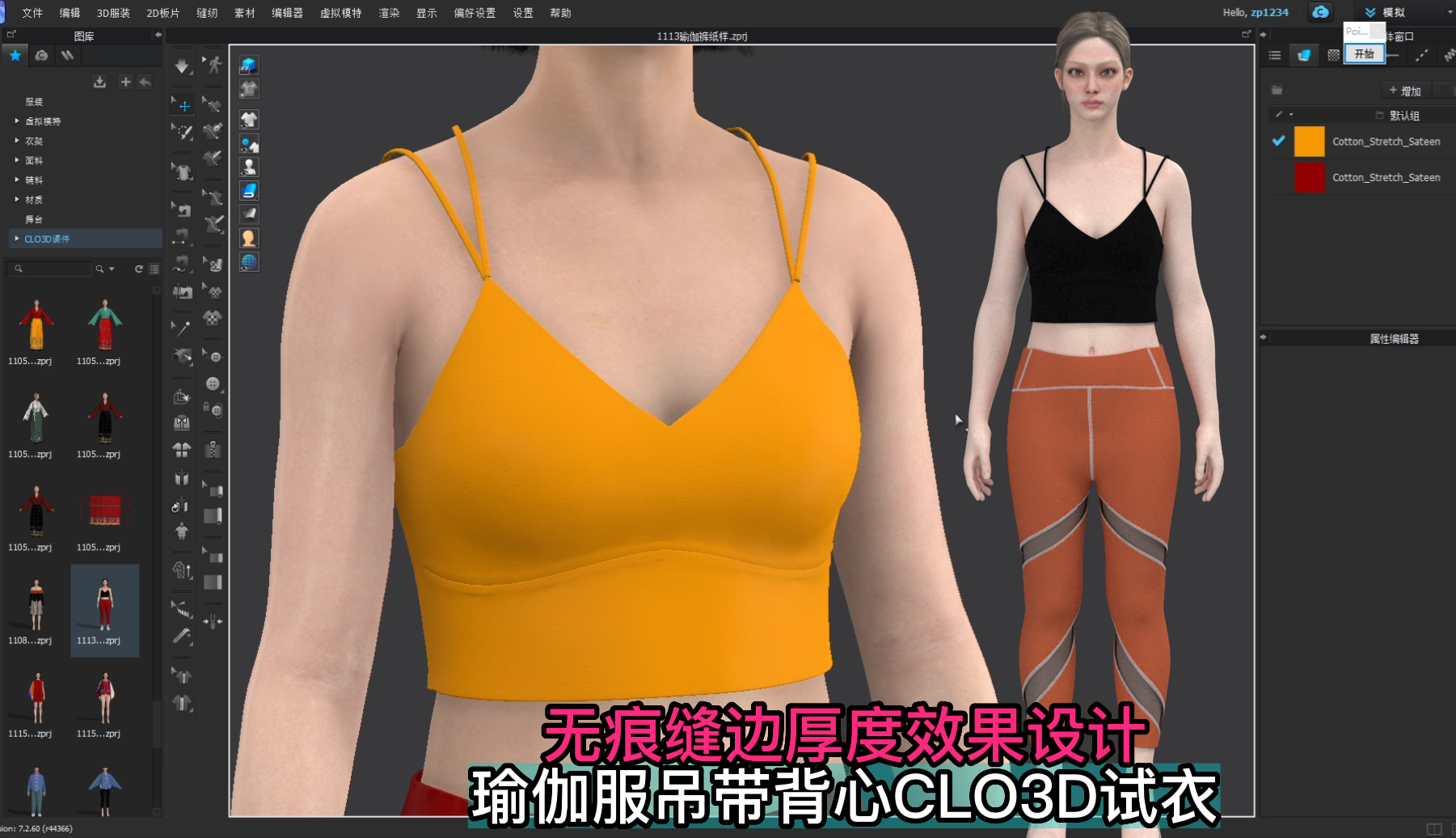Screen dimensions: 1456x838
Task: Expand the 材质 tree item
Action: [16, 198]
